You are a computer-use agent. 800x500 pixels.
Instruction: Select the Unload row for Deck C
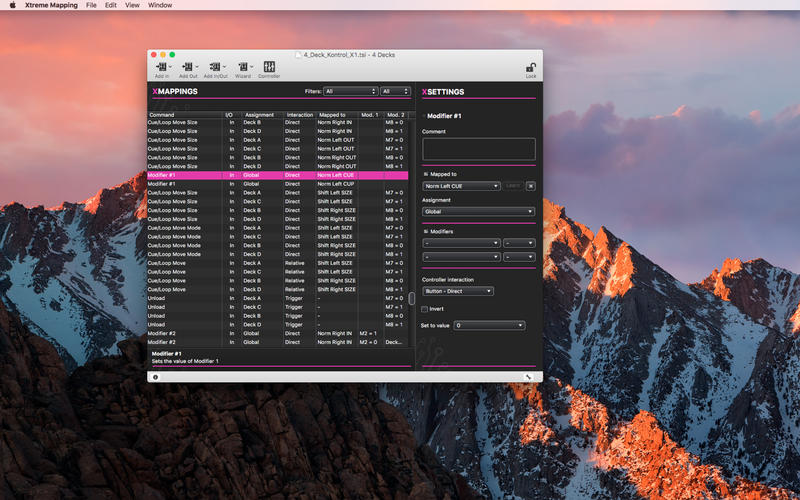[278, 307]
